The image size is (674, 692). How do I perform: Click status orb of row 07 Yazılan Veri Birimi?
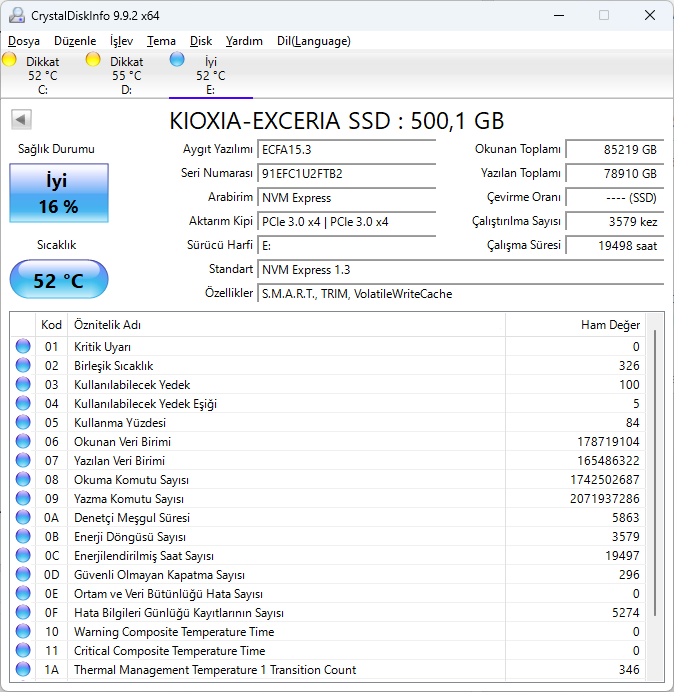coord(23,460)
